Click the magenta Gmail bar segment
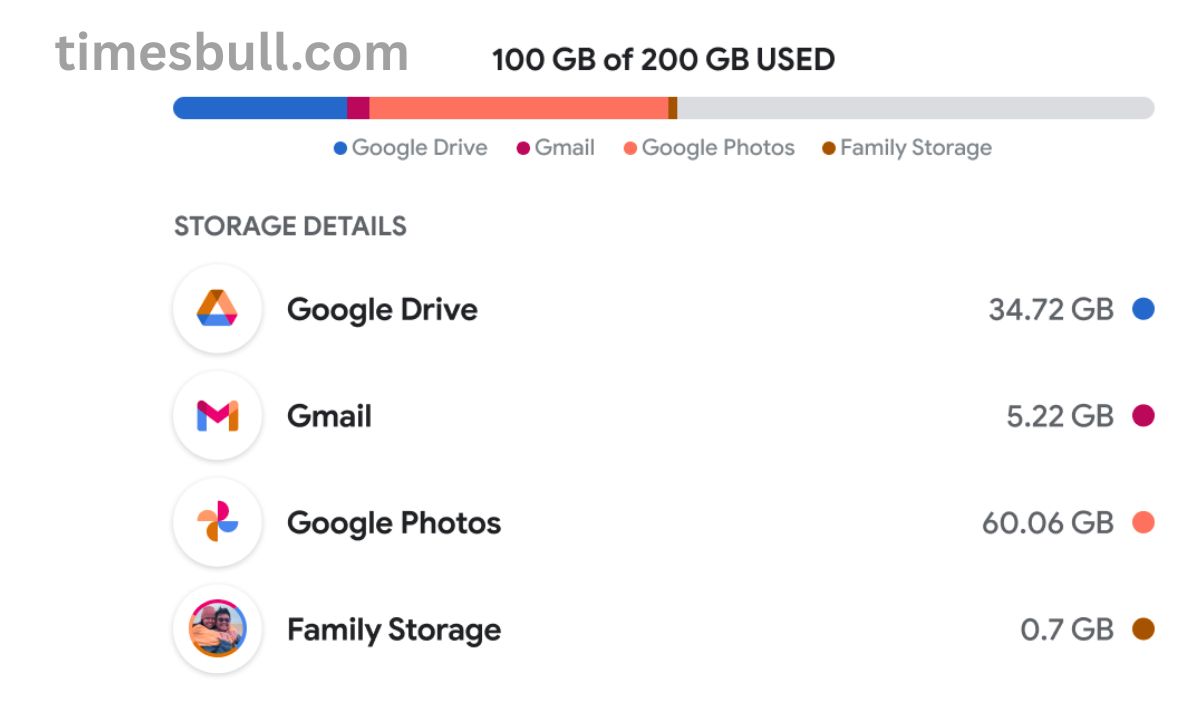Image resolution: width=1200 pixels, height=720 pixels. click(x=358, y=108)
